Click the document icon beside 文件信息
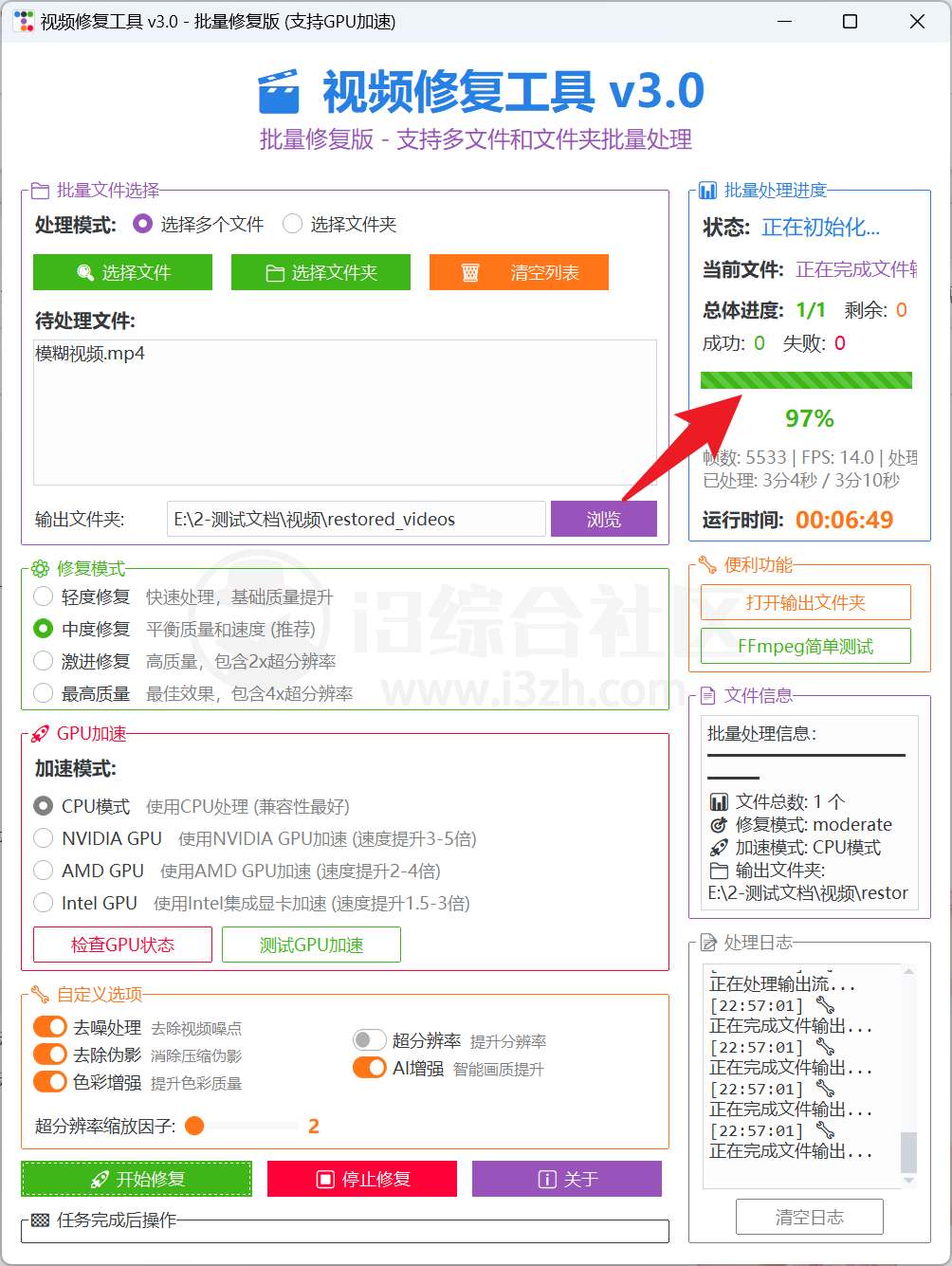Screen dimensions: 952x1266 [x=707, y=696]
